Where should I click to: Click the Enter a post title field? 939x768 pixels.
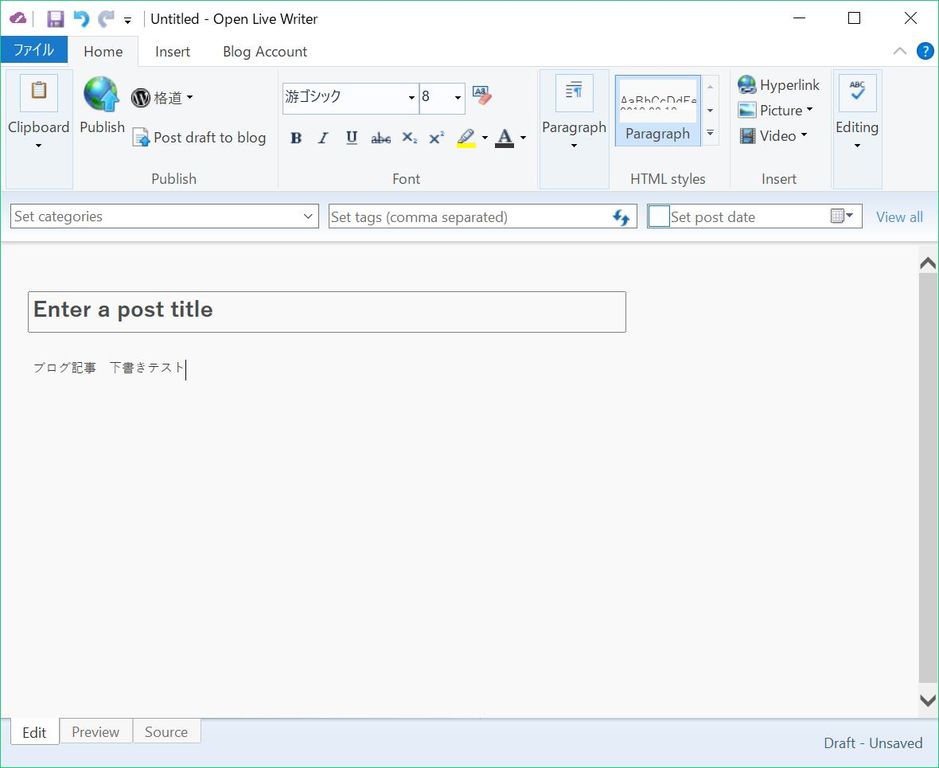coord(327,312)
